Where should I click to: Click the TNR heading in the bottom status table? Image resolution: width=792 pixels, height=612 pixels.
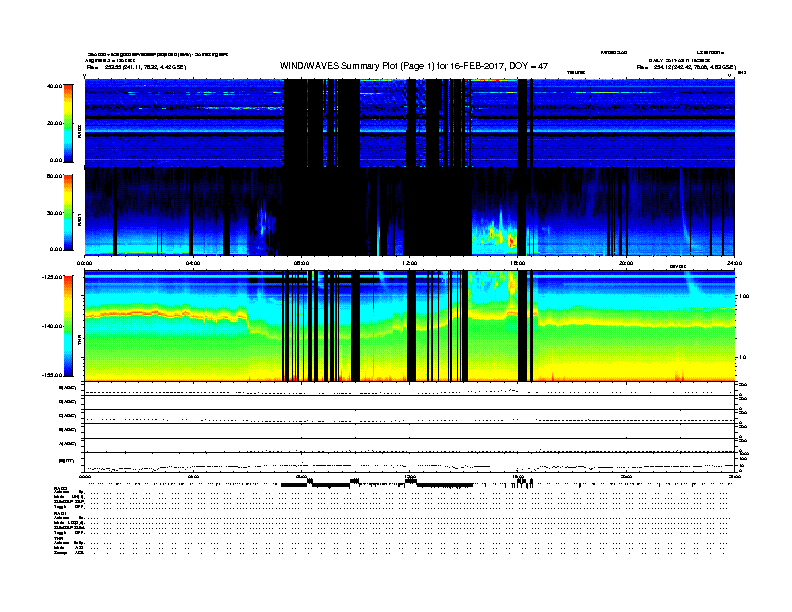pos(58,538)
